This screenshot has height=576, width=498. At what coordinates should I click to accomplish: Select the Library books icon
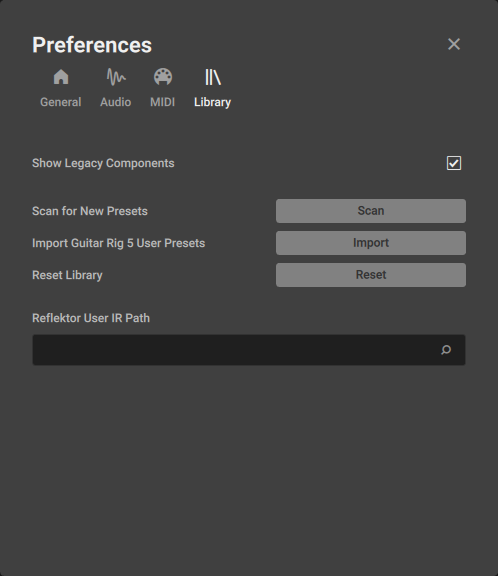point(213,77)
